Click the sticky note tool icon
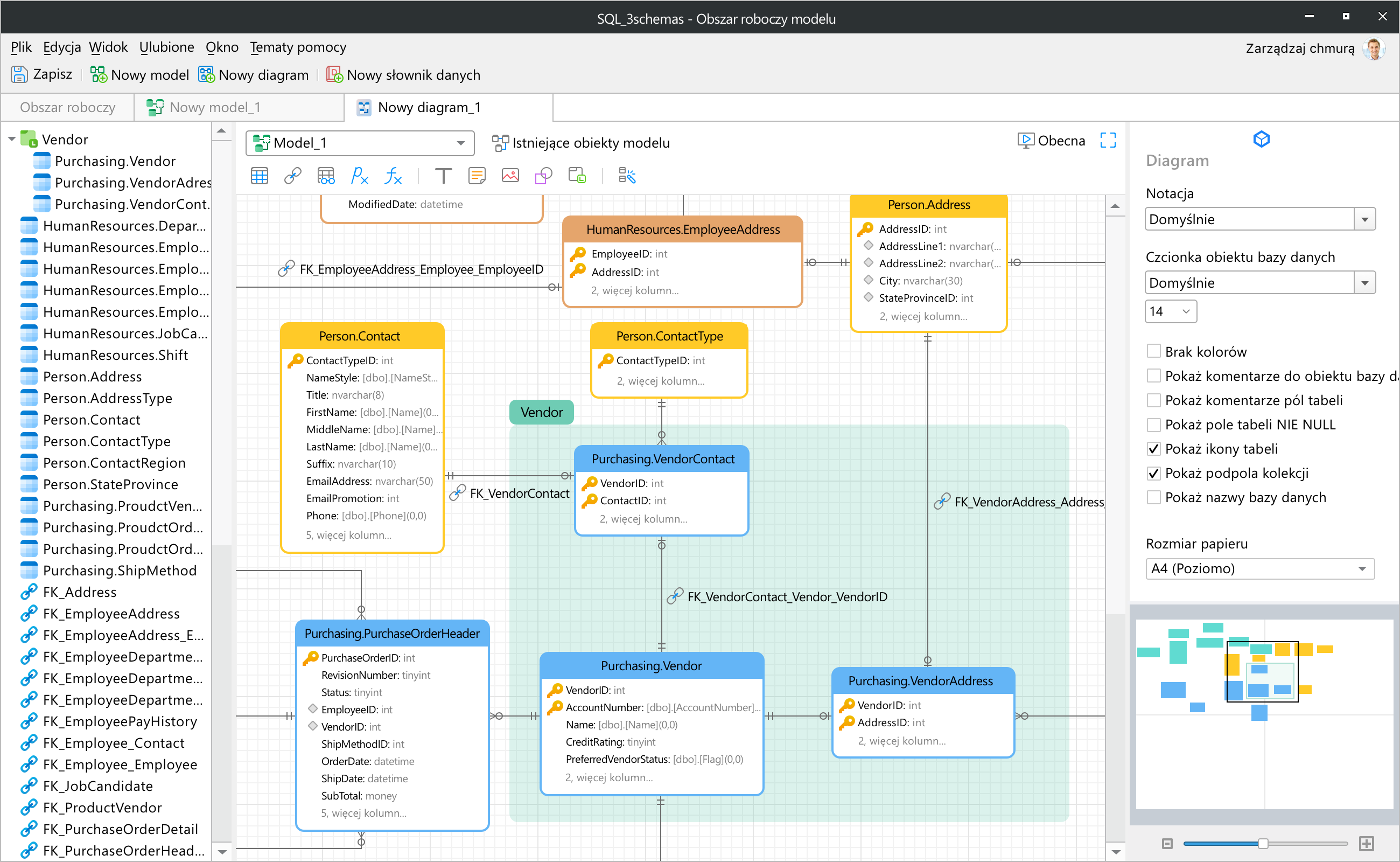 click(x=477, y=176)
